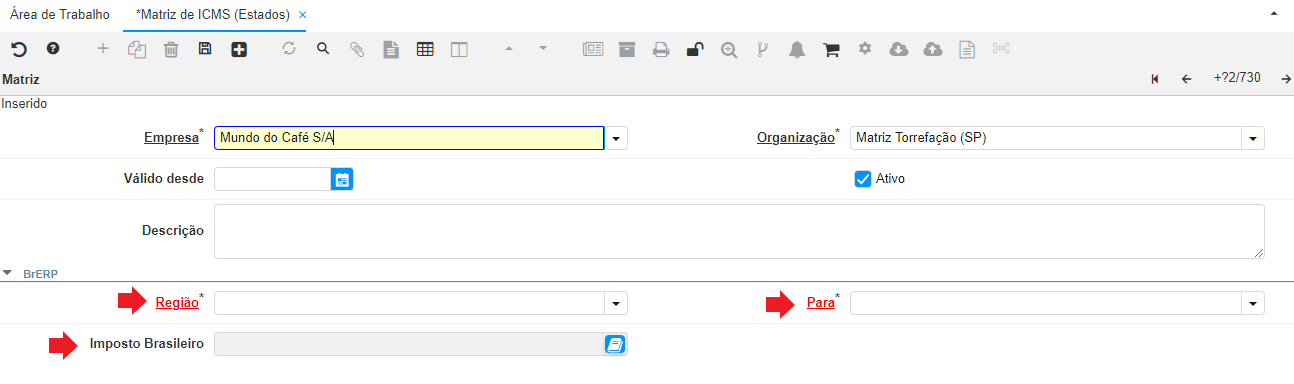
Task: Open the Imposto Brasileiro lookup button
Action: 614,344
